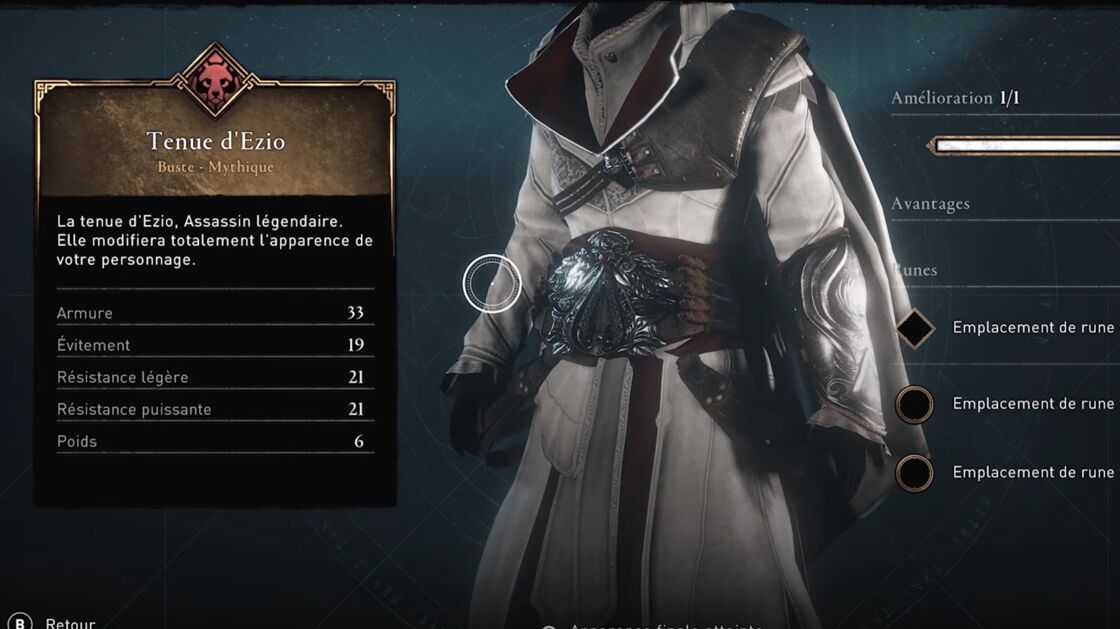The width and height of the screenshot is (1120, 629).
Task: Click the circular reticle cursor on the outfit
Action: [x=491, y=283]
